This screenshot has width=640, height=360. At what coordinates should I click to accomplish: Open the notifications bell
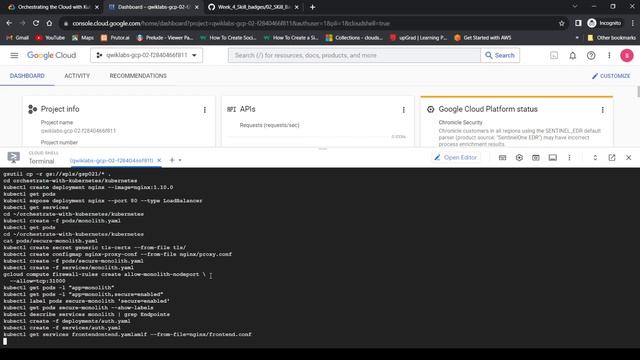point(573,56)
